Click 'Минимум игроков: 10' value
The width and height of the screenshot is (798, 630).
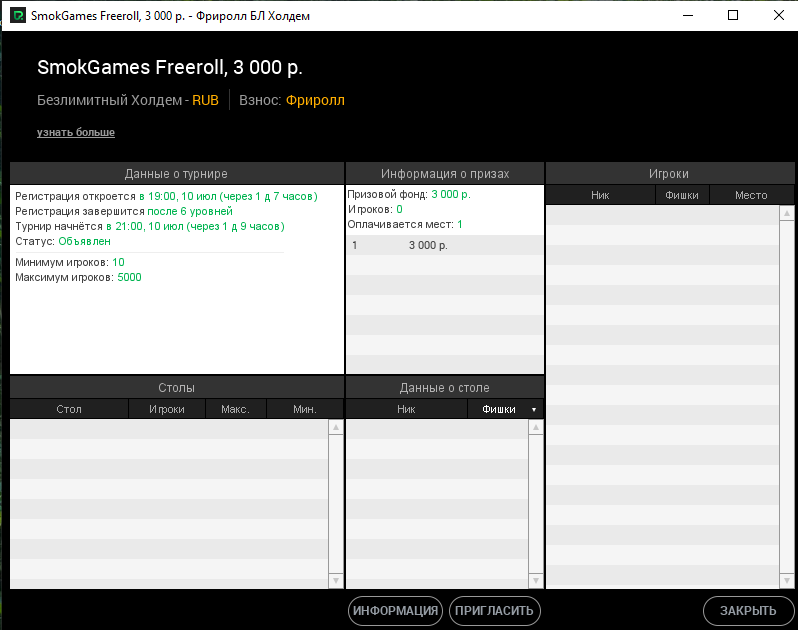118,262
